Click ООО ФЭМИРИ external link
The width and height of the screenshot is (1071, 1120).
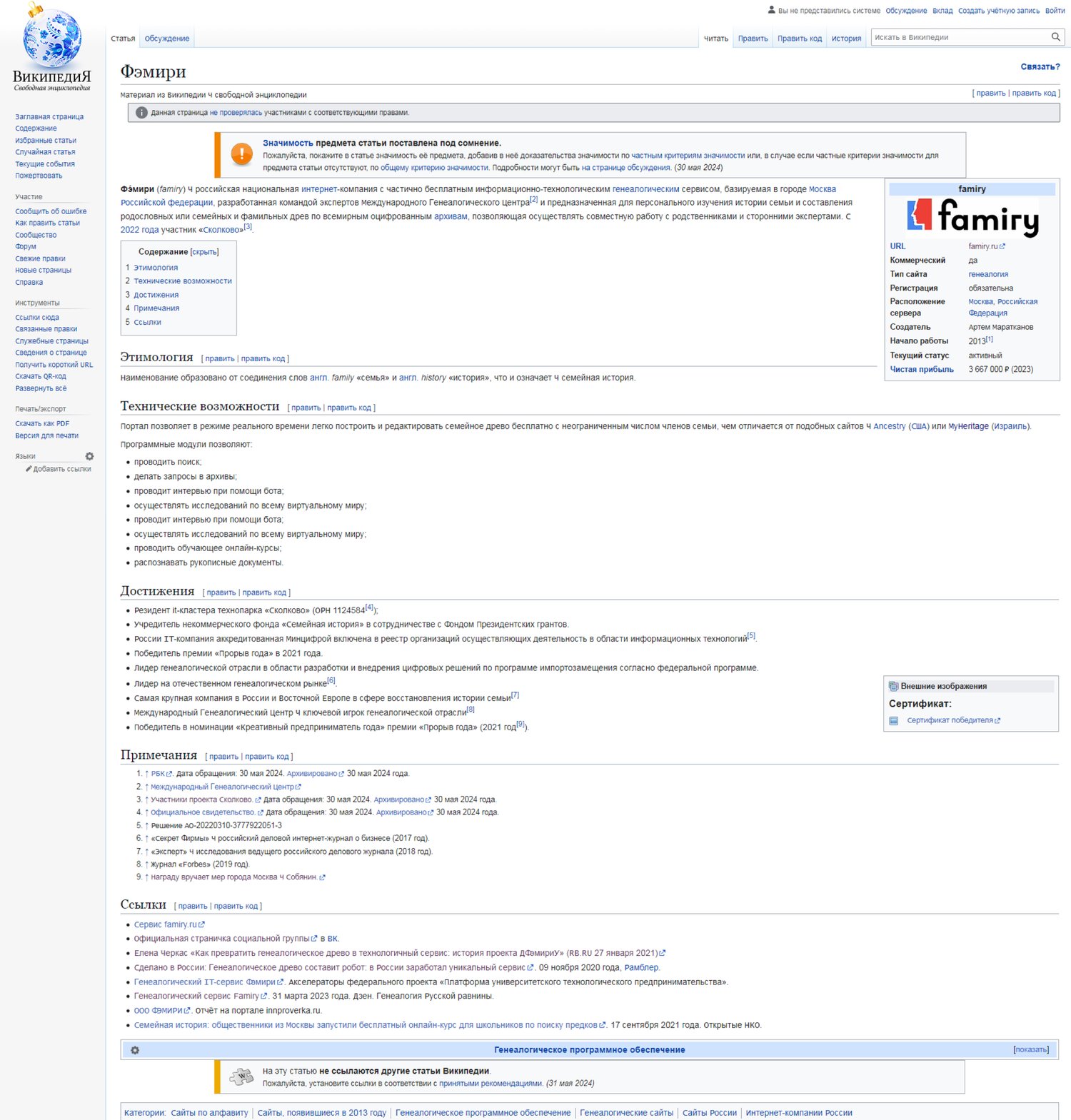(162, 1011)
